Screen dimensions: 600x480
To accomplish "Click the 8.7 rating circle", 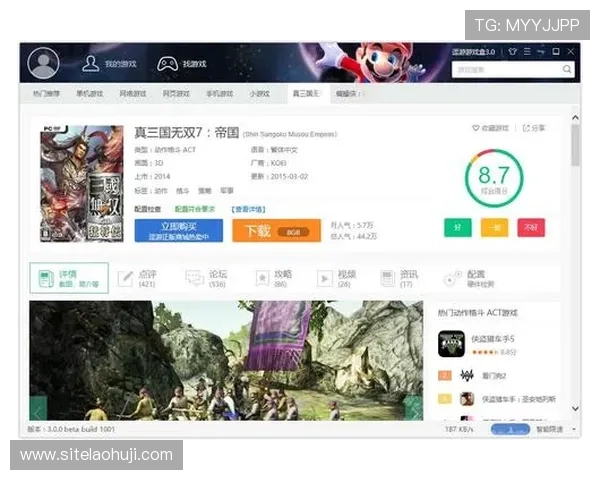I will (494, 178).
